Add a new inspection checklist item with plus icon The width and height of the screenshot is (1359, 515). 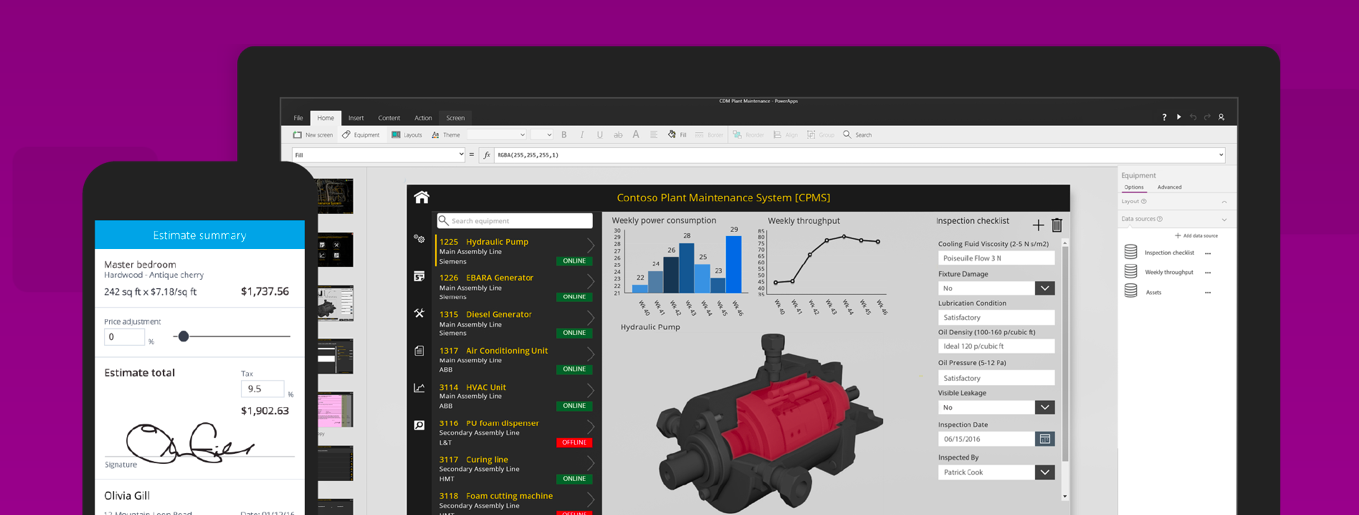point(1038,225)
